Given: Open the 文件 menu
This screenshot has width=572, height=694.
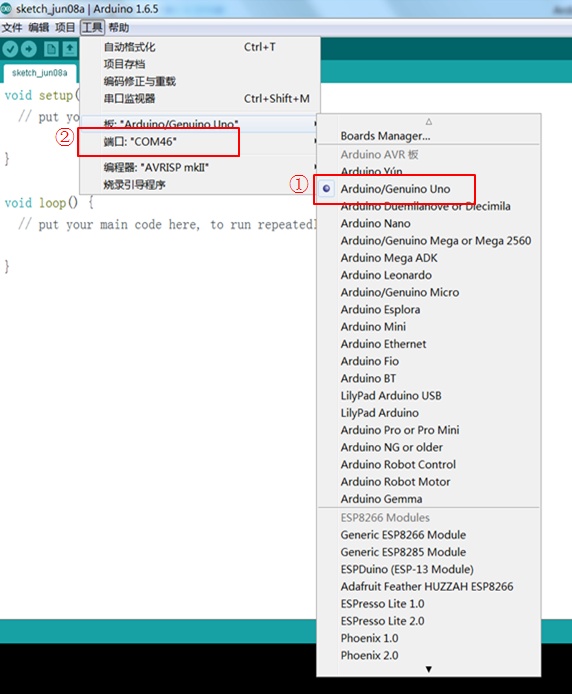Looking at the screenshot, I should point(12,28).
